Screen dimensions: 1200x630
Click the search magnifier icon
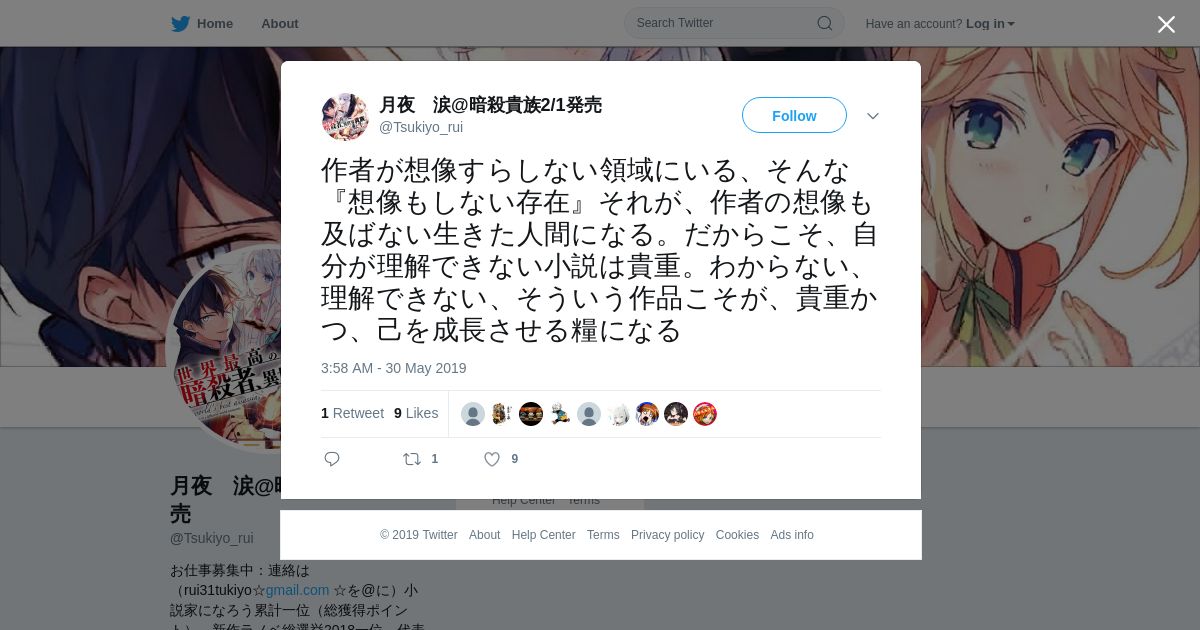[825, 23]
